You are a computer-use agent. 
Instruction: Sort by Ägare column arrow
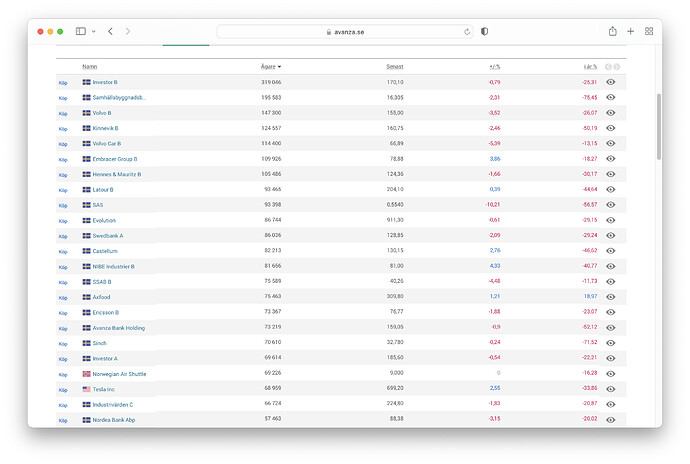(279, 67)
